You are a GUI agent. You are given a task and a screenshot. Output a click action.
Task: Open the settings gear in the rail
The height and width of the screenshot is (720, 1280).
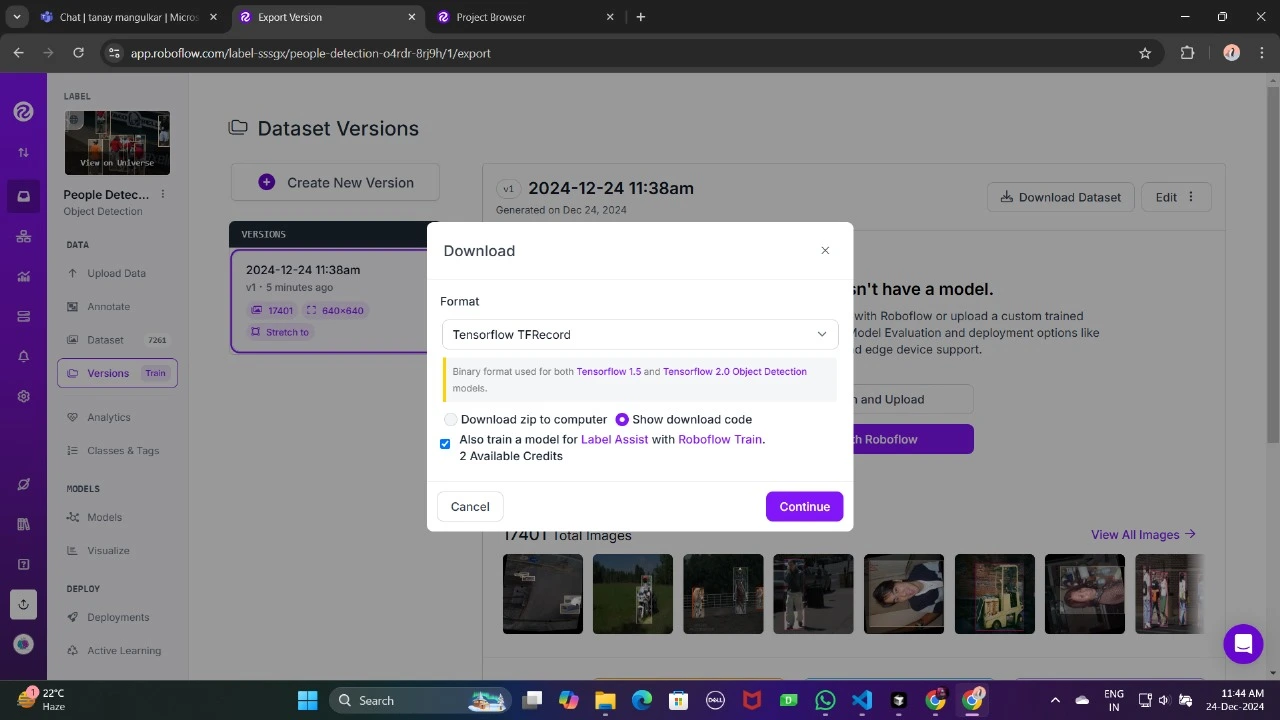23,396
